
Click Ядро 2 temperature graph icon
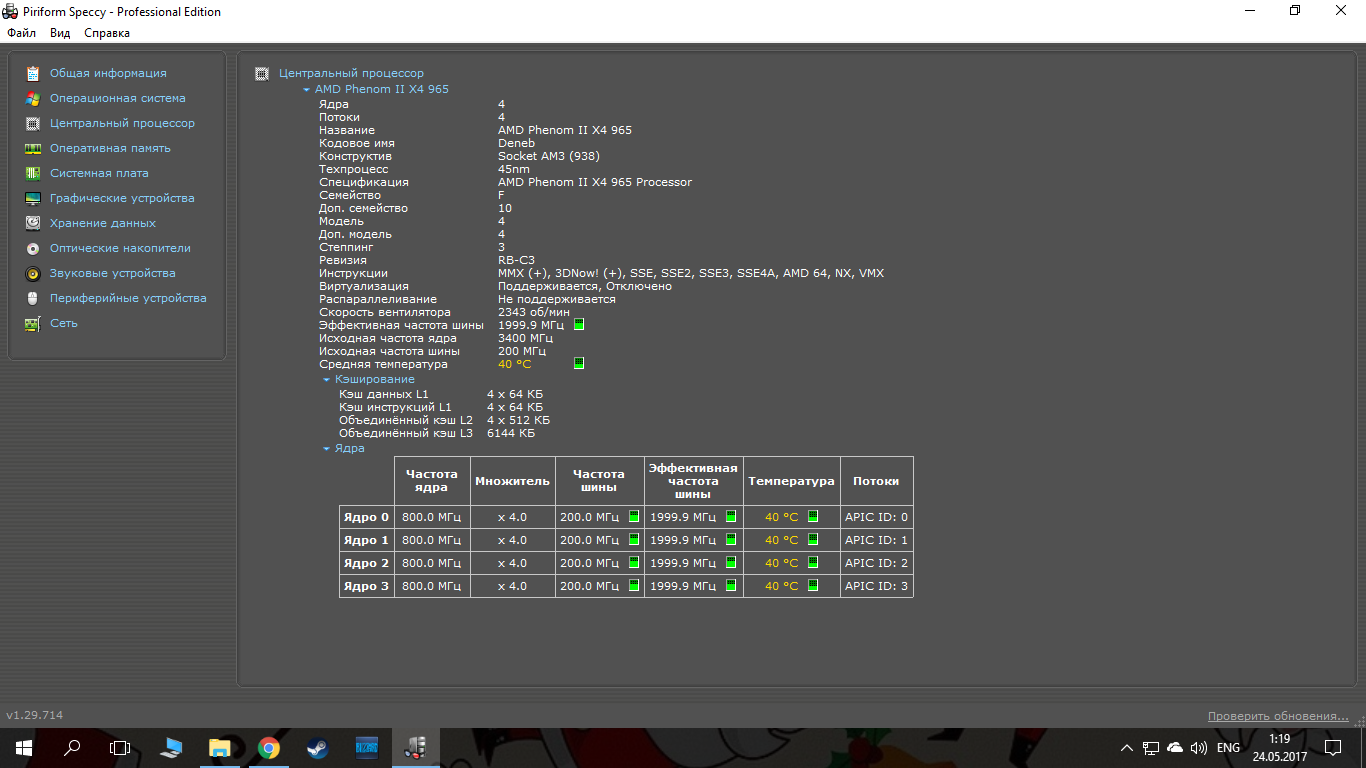pyautogui.click(x=813, y=563)
